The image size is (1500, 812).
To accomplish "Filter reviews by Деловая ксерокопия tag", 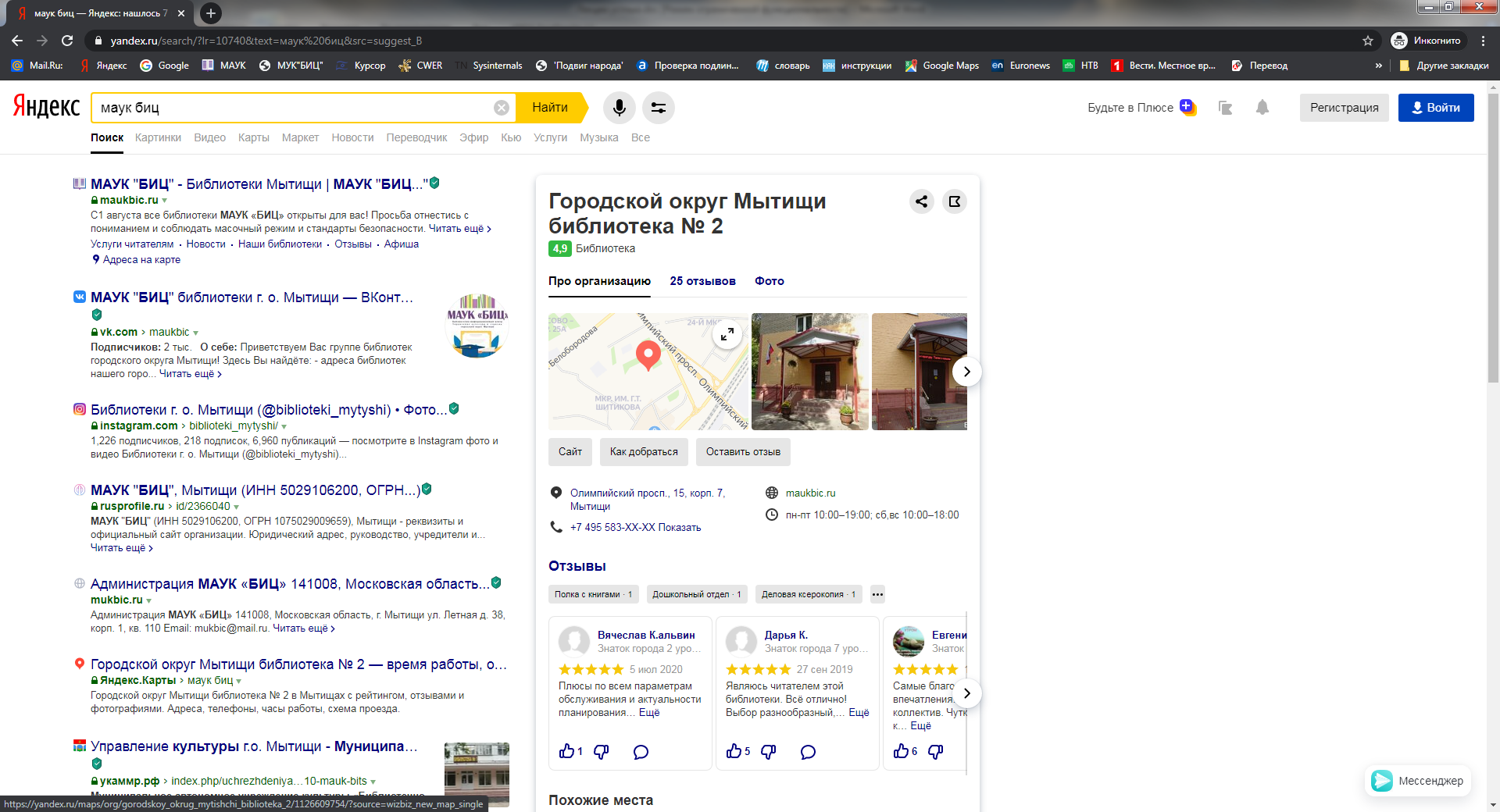I will click(809, 594).
